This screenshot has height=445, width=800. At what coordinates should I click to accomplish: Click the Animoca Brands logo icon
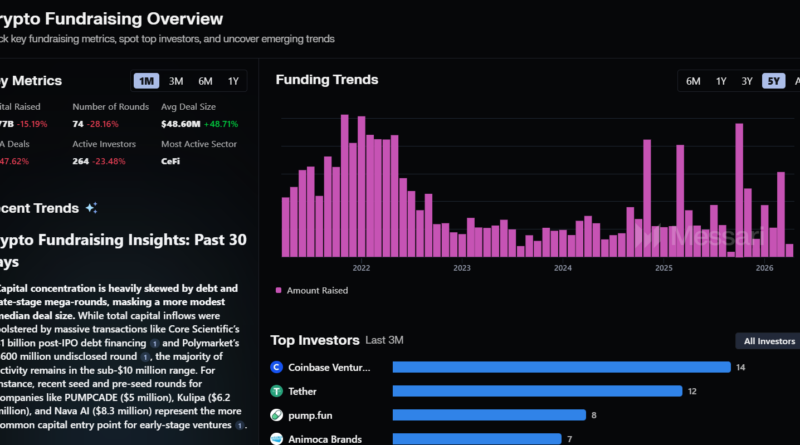click(x=277, y=439)
